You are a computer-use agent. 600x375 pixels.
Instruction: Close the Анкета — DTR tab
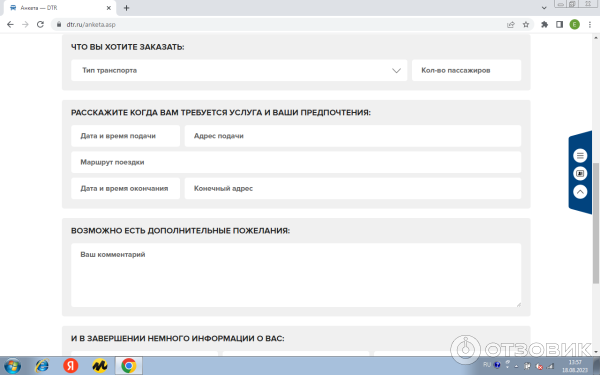(x=109, y=8)
